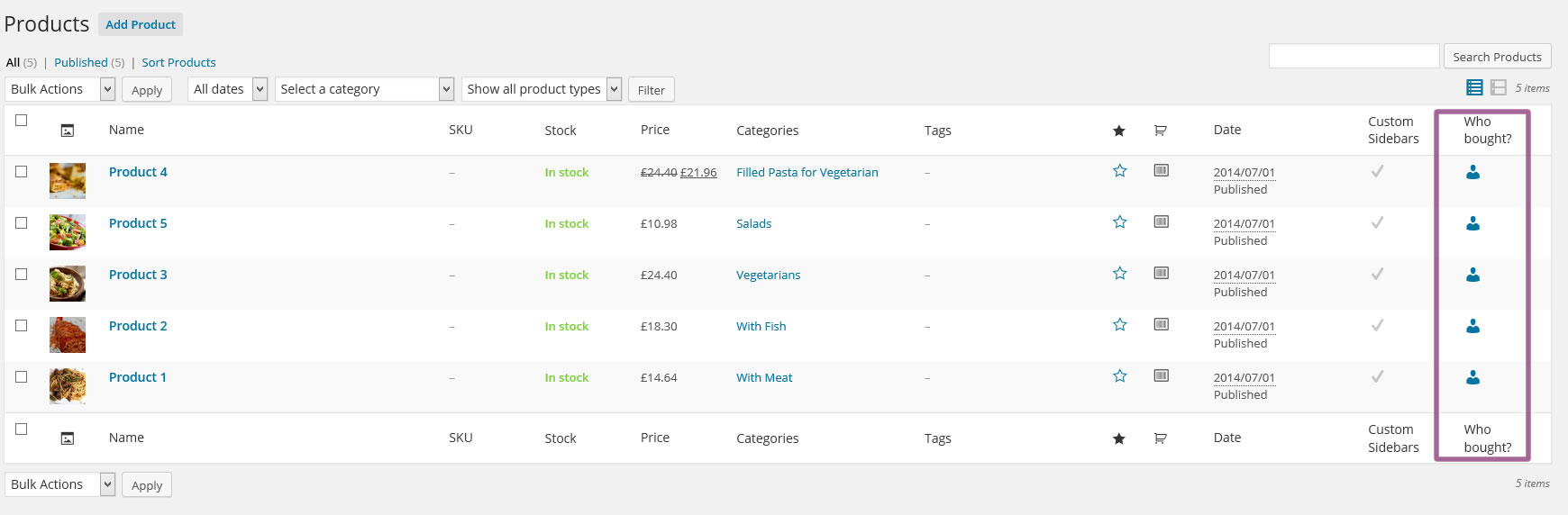
Task: Mark Product 2 as featured with star
Action: pos(1119,325)
